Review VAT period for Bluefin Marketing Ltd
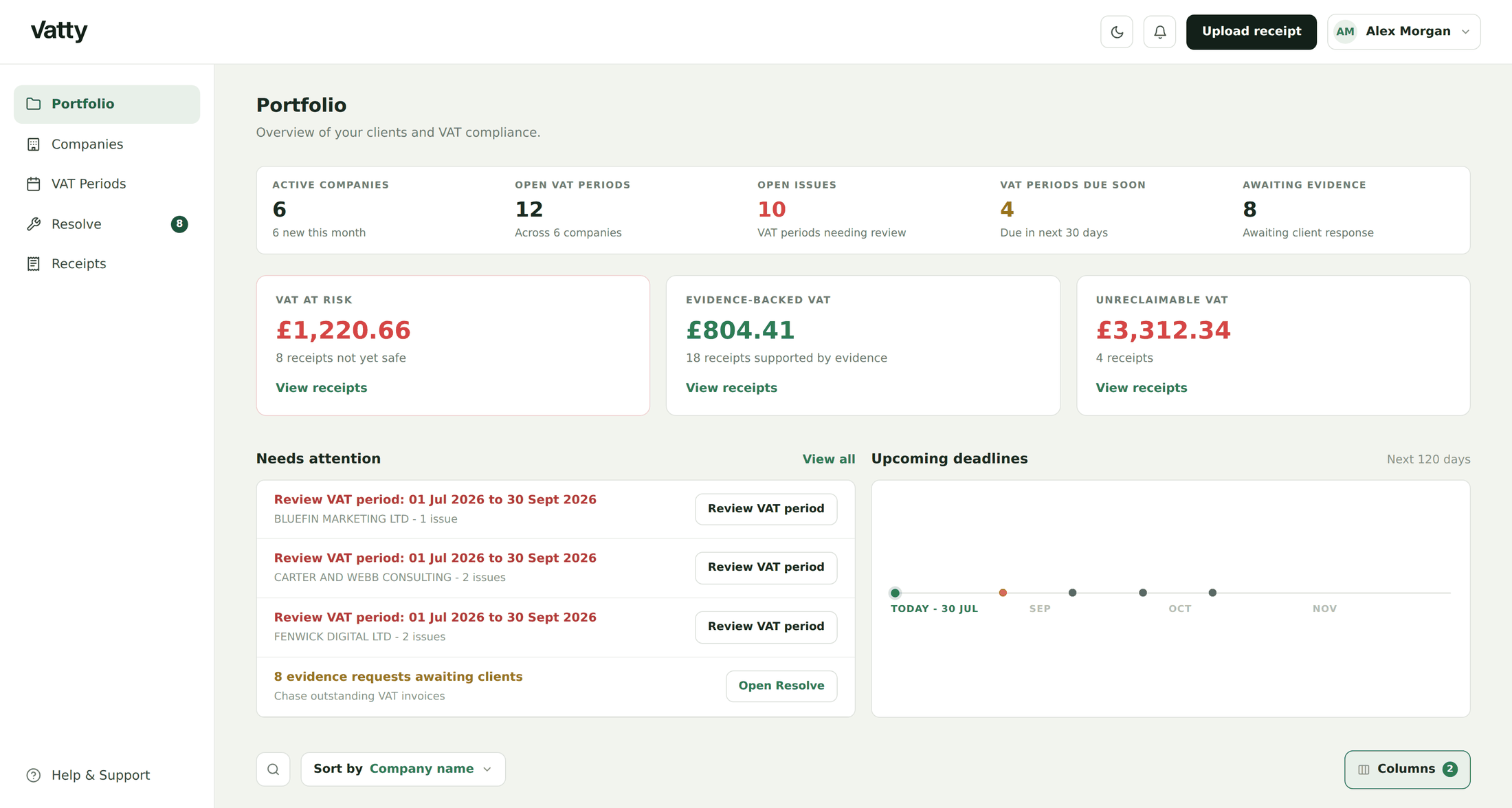 pos(766,509)
